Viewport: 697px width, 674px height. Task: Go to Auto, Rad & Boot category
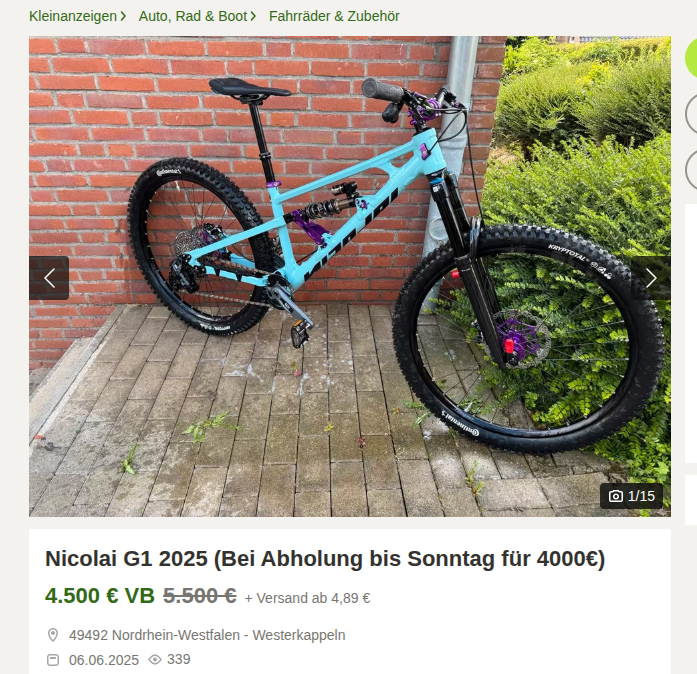point(192,16)
